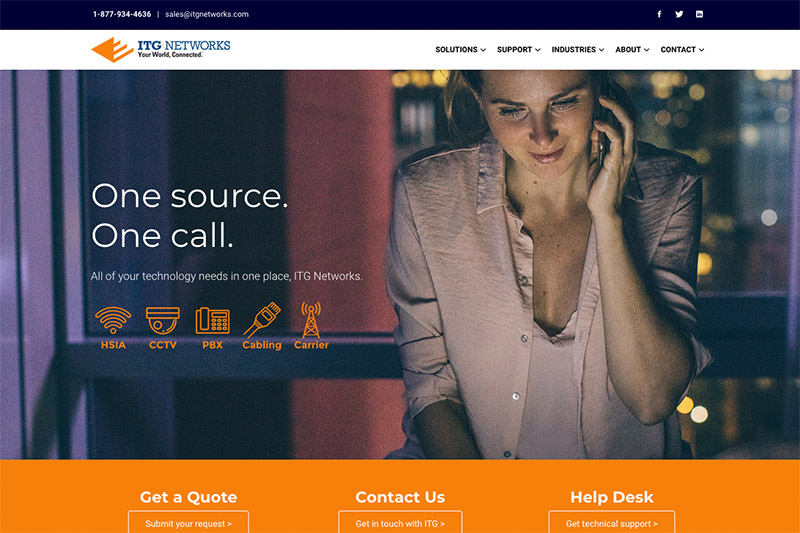Select the HSIA wifi icon
The height and width of the screenshot is (533, 800).
113,320
